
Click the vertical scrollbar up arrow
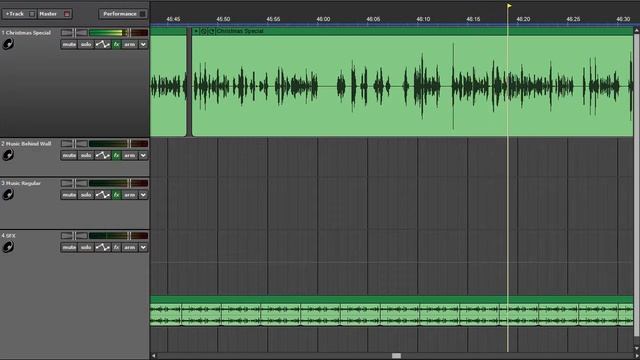(x=637, y=31)
